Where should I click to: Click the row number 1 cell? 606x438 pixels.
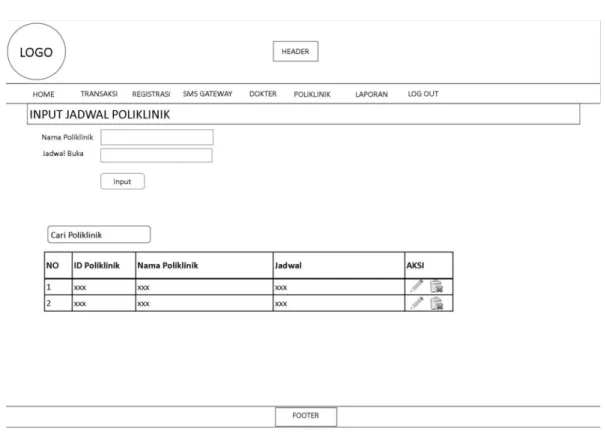pos(58,287)
